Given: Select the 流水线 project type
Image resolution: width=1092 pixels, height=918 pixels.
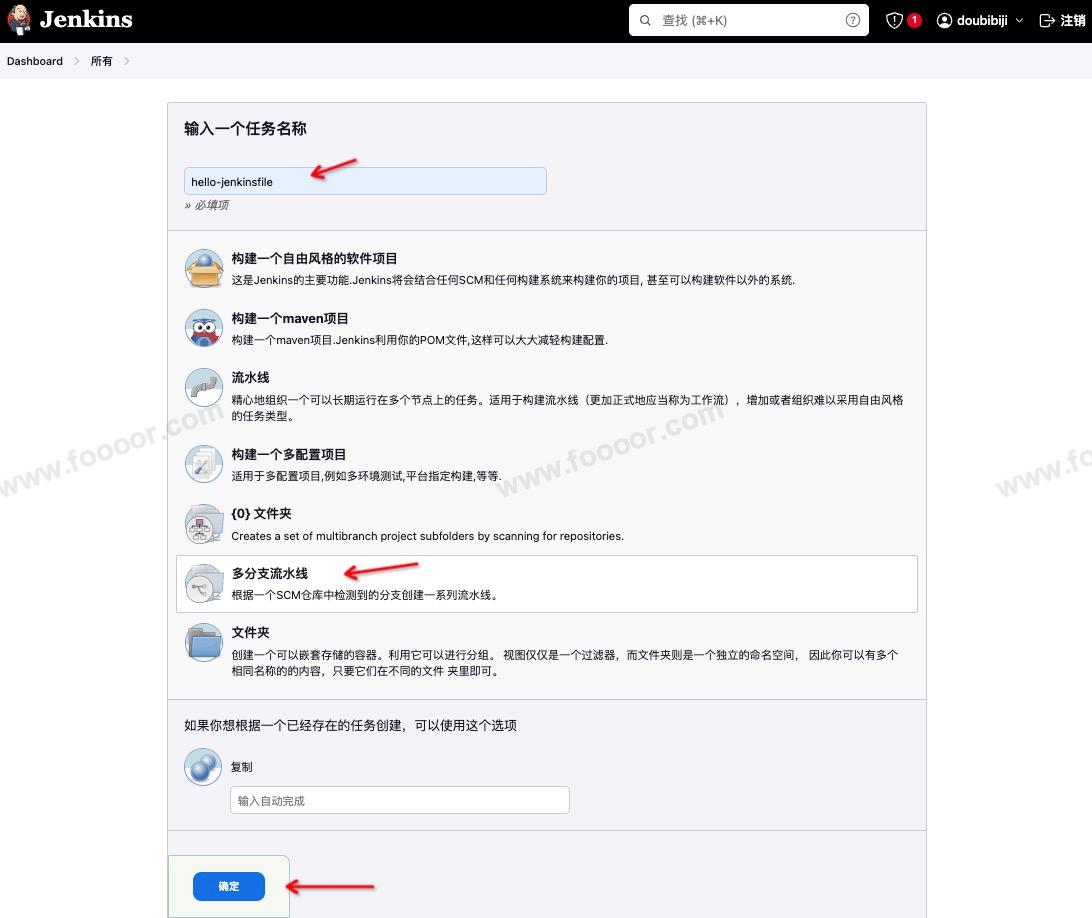Looking at the screenshot, I should click(x=250, y=378).
